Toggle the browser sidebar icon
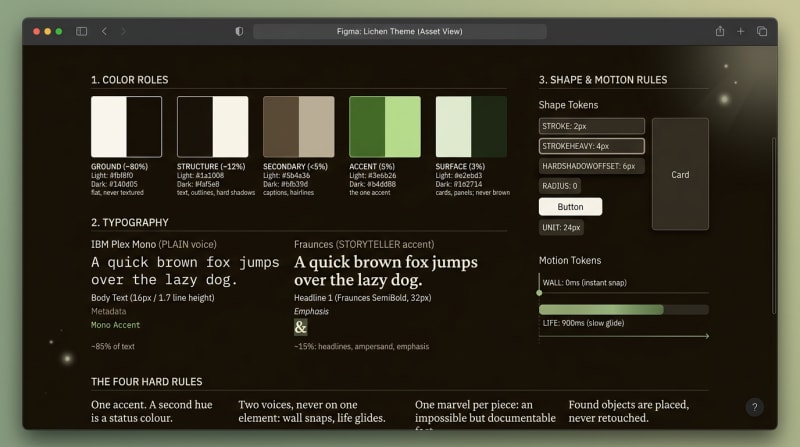 [x=82, y=32]
